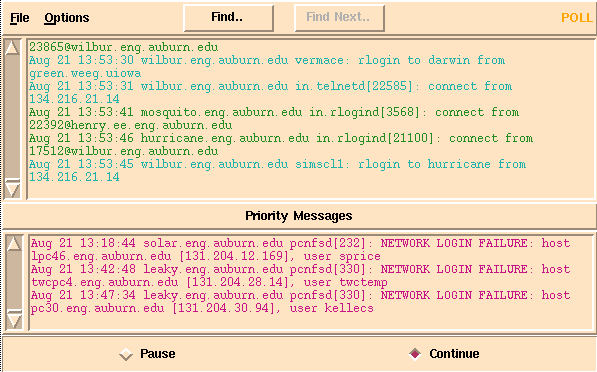Click the Priority Messages scrollbar track
597x372 pixels.
pos(14,282)
